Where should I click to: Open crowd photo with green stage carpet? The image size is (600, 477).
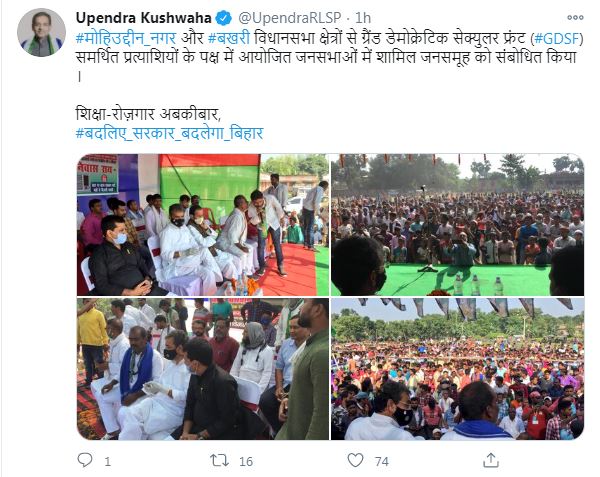(x=457, y=225)
